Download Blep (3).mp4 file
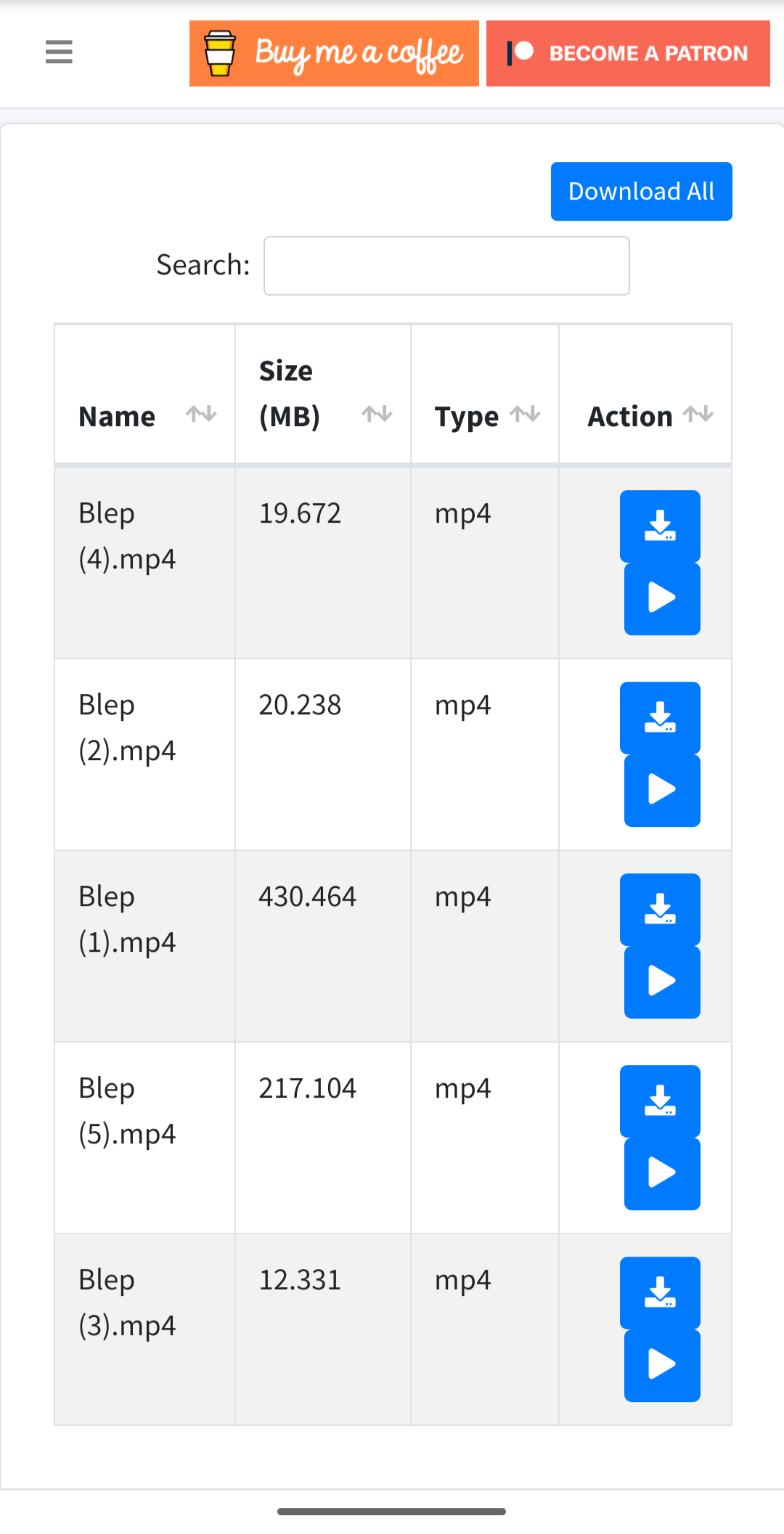This screenshot has height=1534, width=784. pos(660,1292)
